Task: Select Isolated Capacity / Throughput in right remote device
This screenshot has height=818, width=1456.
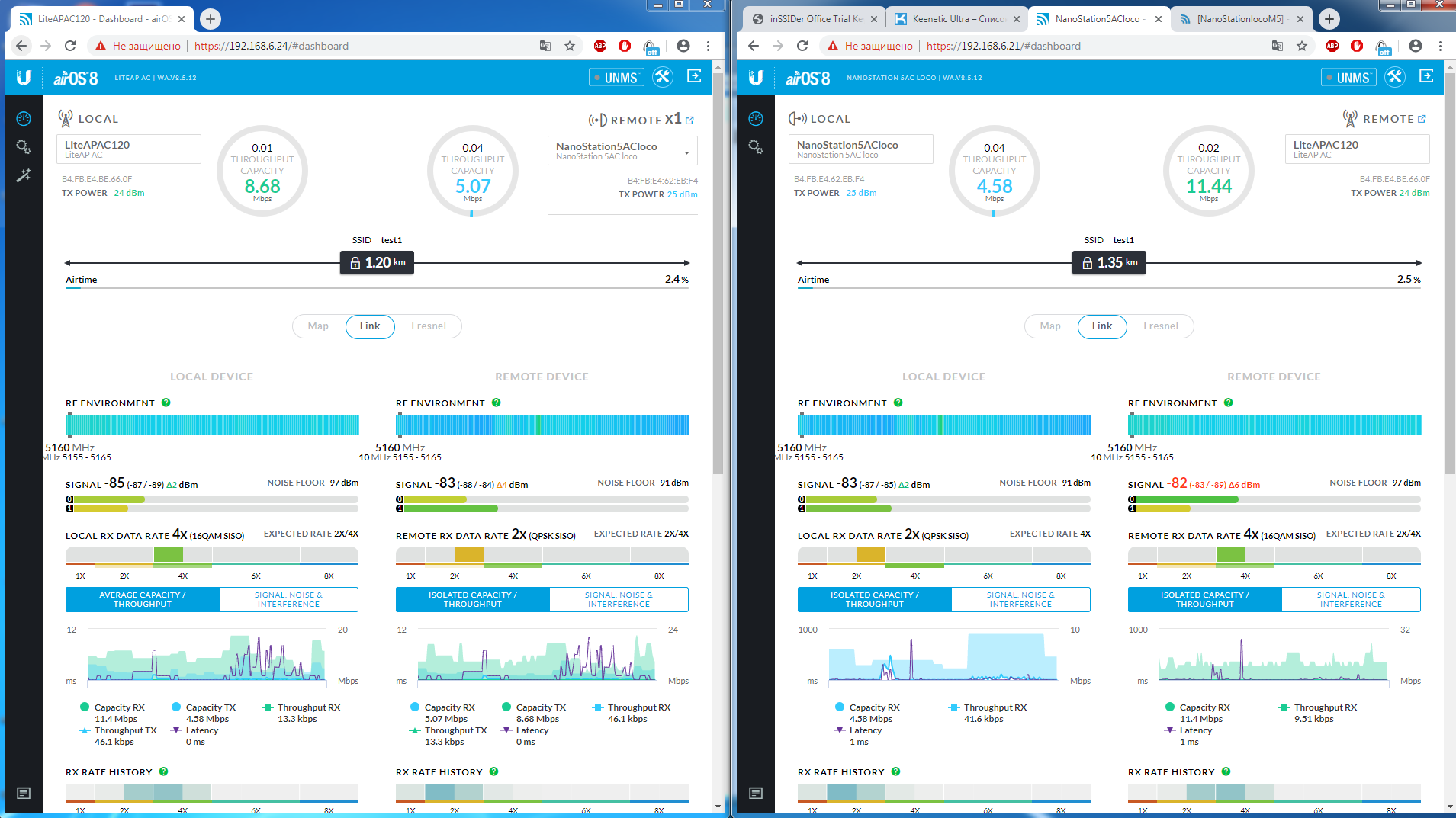Action: [1205, 599]
